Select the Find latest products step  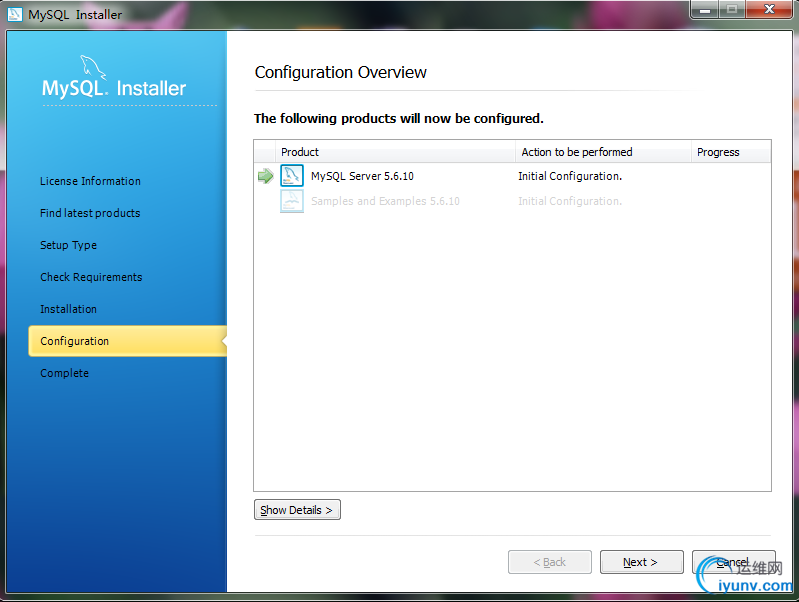click(90, 213)
